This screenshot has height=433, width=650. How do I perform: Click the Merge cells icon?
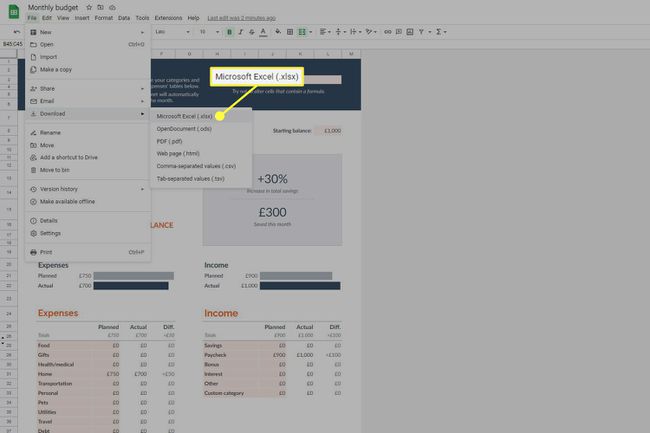302,32
